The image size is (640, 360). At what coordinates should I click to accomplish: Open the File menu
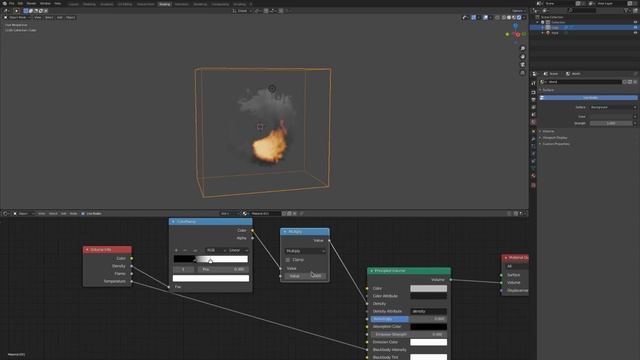pos(11,3)
